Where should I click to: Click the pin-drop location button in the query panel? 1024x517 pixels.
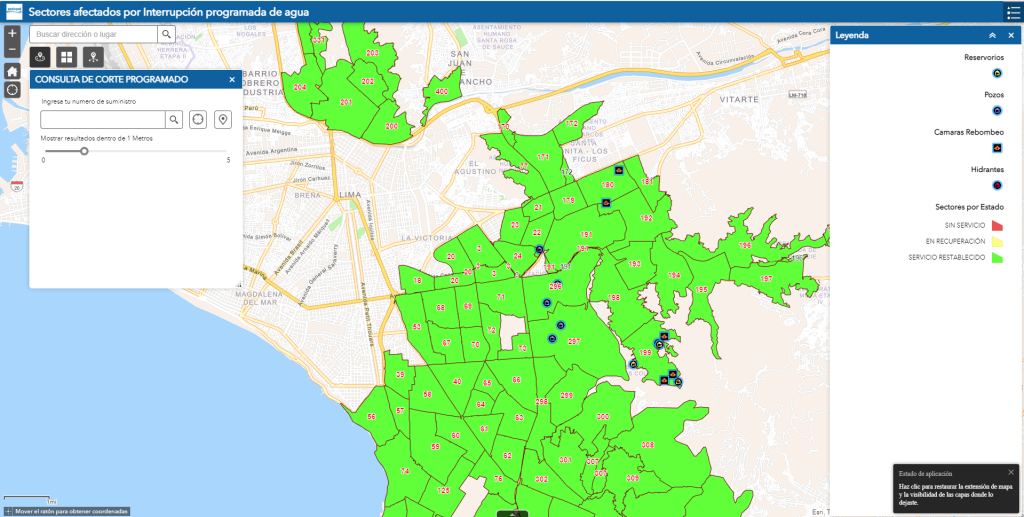[x=223, y=119]
